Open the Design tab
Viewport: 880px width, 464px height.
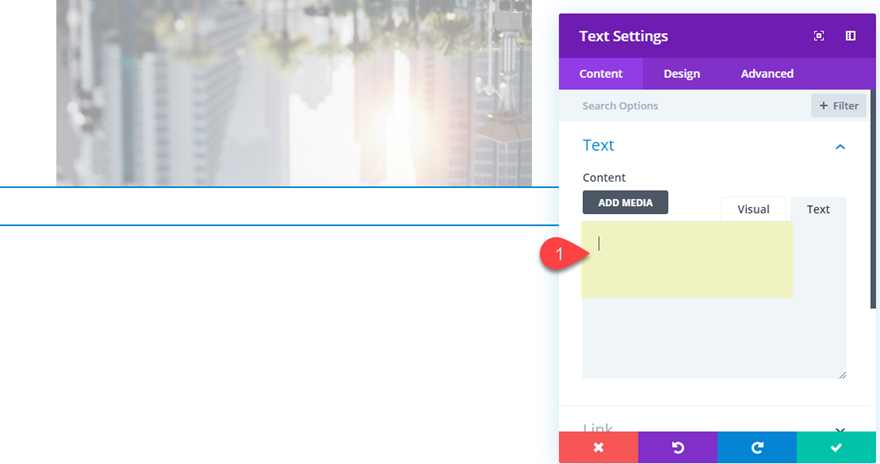click(x=681, y=73)
